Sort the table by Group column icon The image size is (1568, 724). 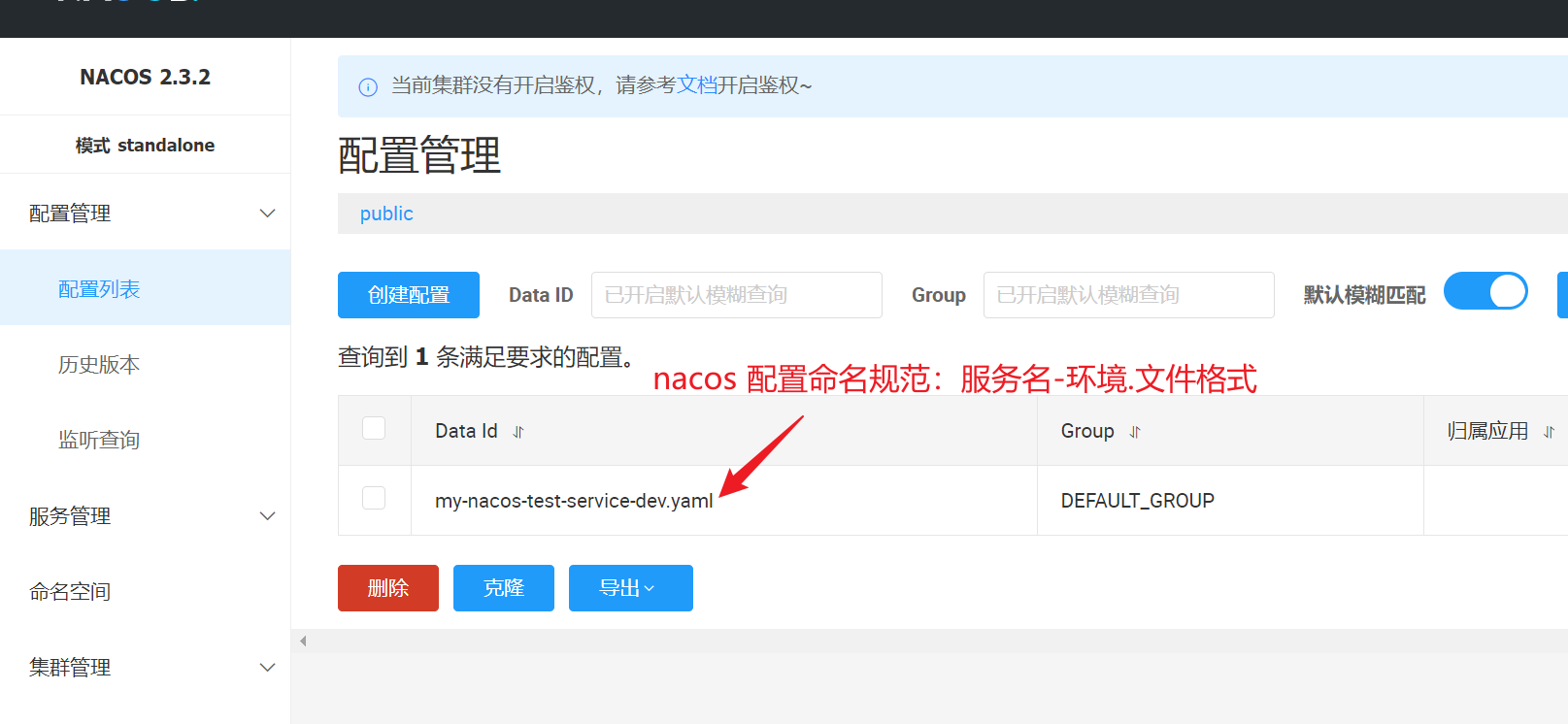[x=1135, y=432]
